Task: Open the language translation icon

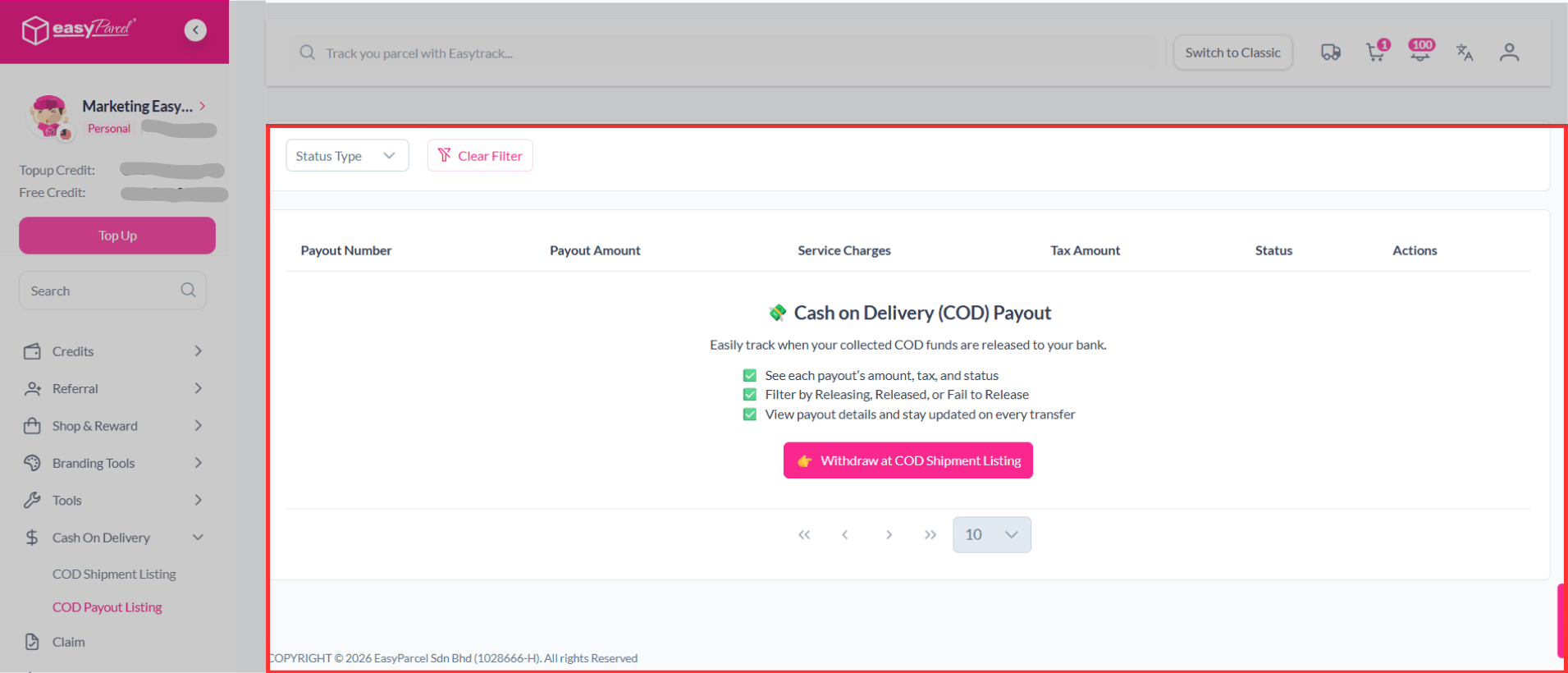Action: point(1465,53)
